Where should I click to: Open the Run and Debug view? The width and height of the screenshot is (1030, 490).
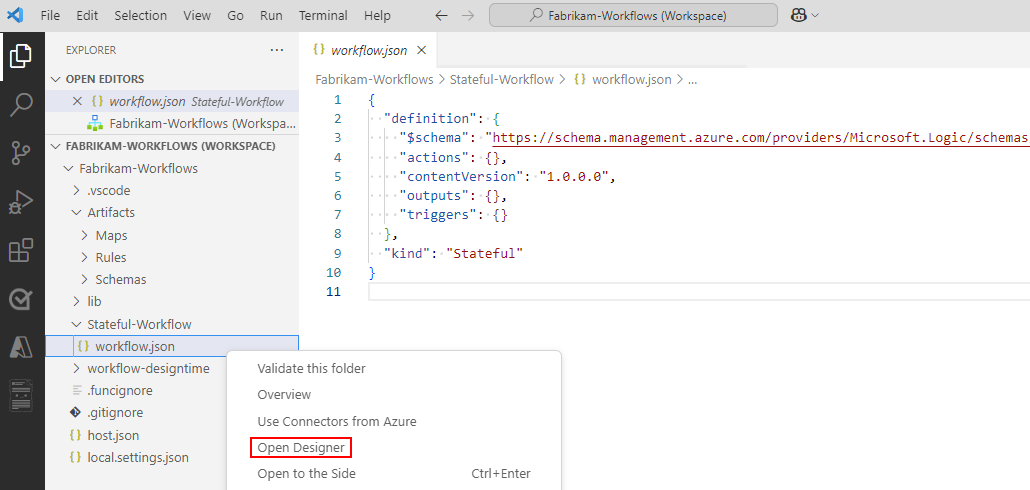click(21, 202)
